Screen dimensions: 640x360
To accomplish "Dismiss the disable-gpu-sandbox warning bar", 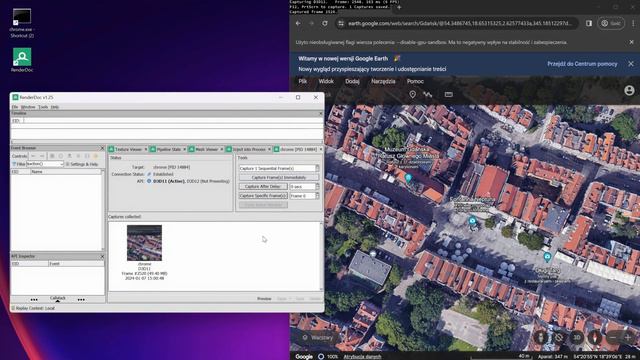I will coord(631,42).
